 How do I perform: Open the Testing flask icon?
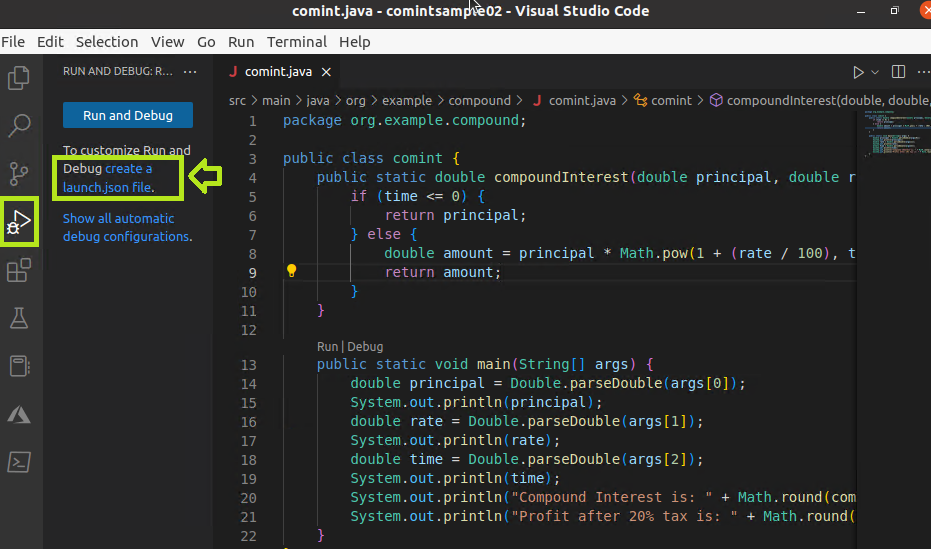click(19, 318)
